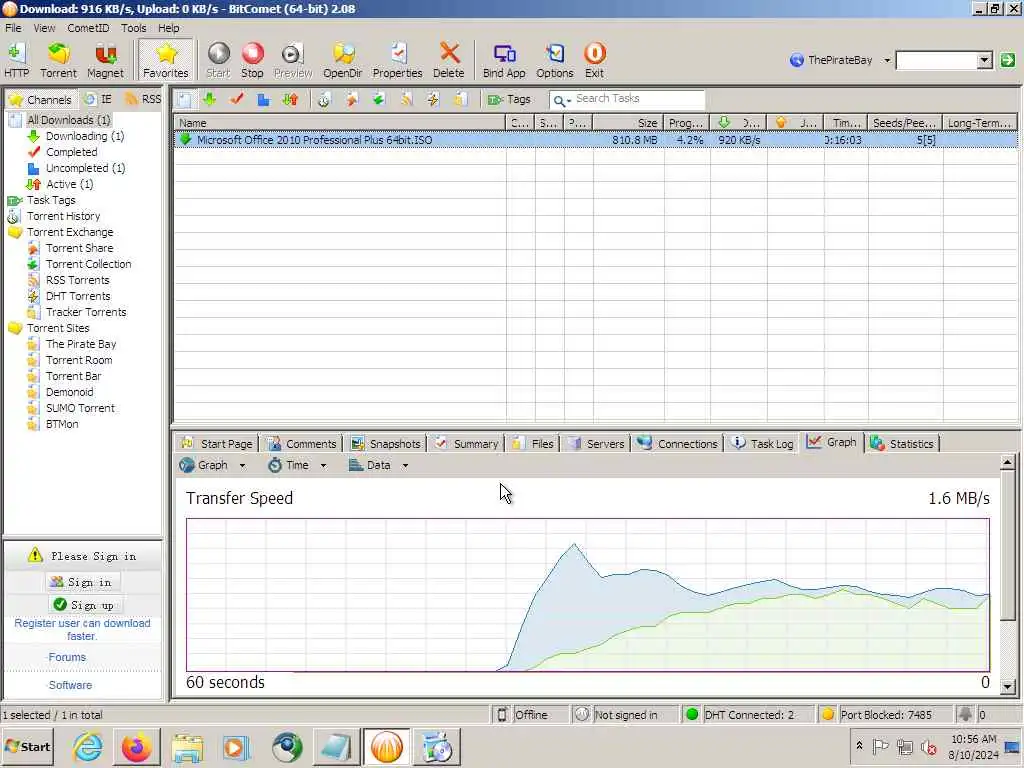The image size is (1024, 768).
Task: Show DHT Torrents lightning icon in toolbar
Action: click(x=433, y=99)
